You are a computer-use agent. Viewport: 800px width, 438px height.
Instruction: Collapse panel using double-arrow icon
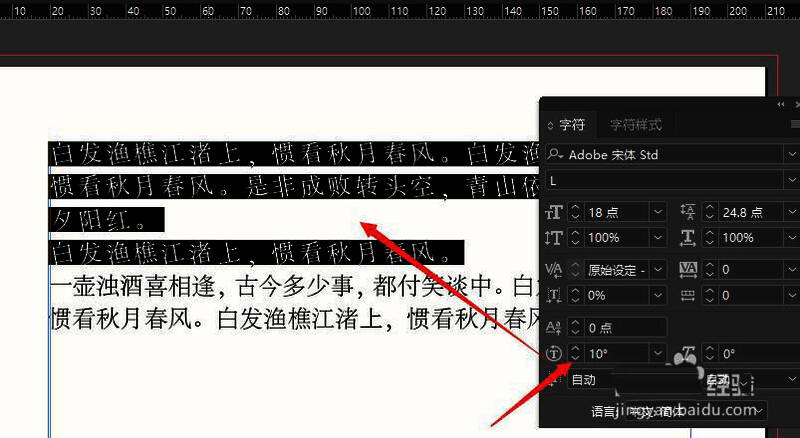(781, 104)
